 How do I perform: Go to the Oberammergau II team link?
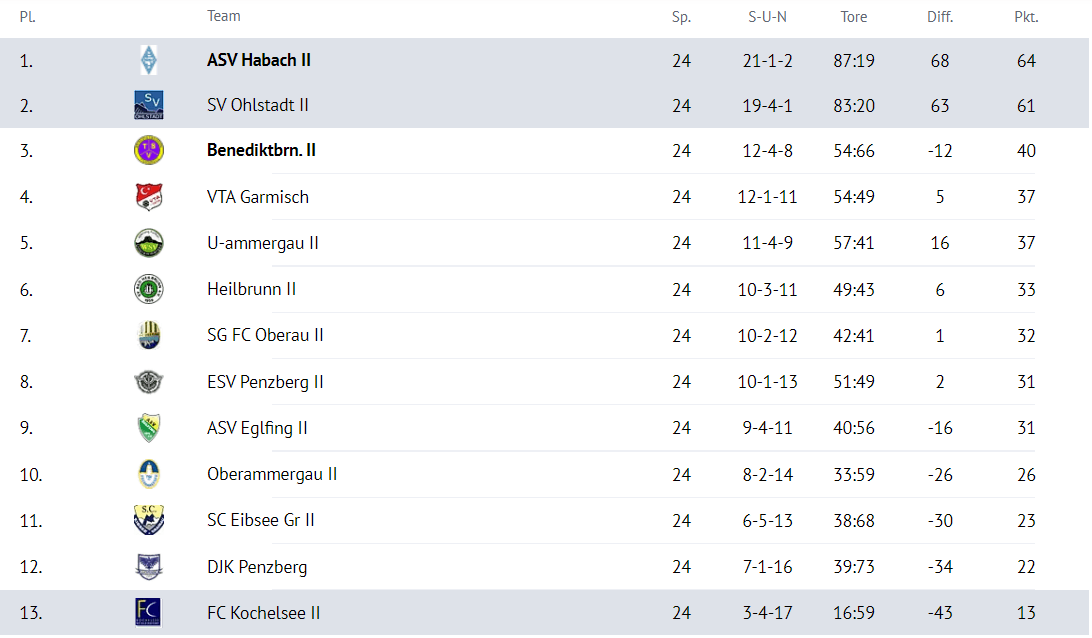pyautogui.click(x=272, y=474)
